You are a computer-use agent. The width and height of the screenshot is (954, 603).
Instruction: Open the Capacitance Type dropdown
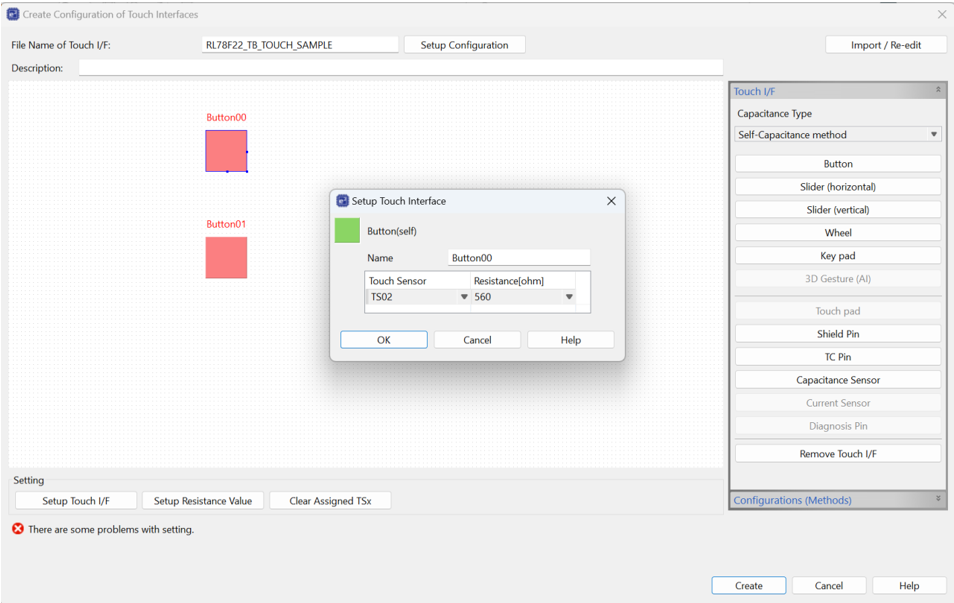tap(838, 134)
